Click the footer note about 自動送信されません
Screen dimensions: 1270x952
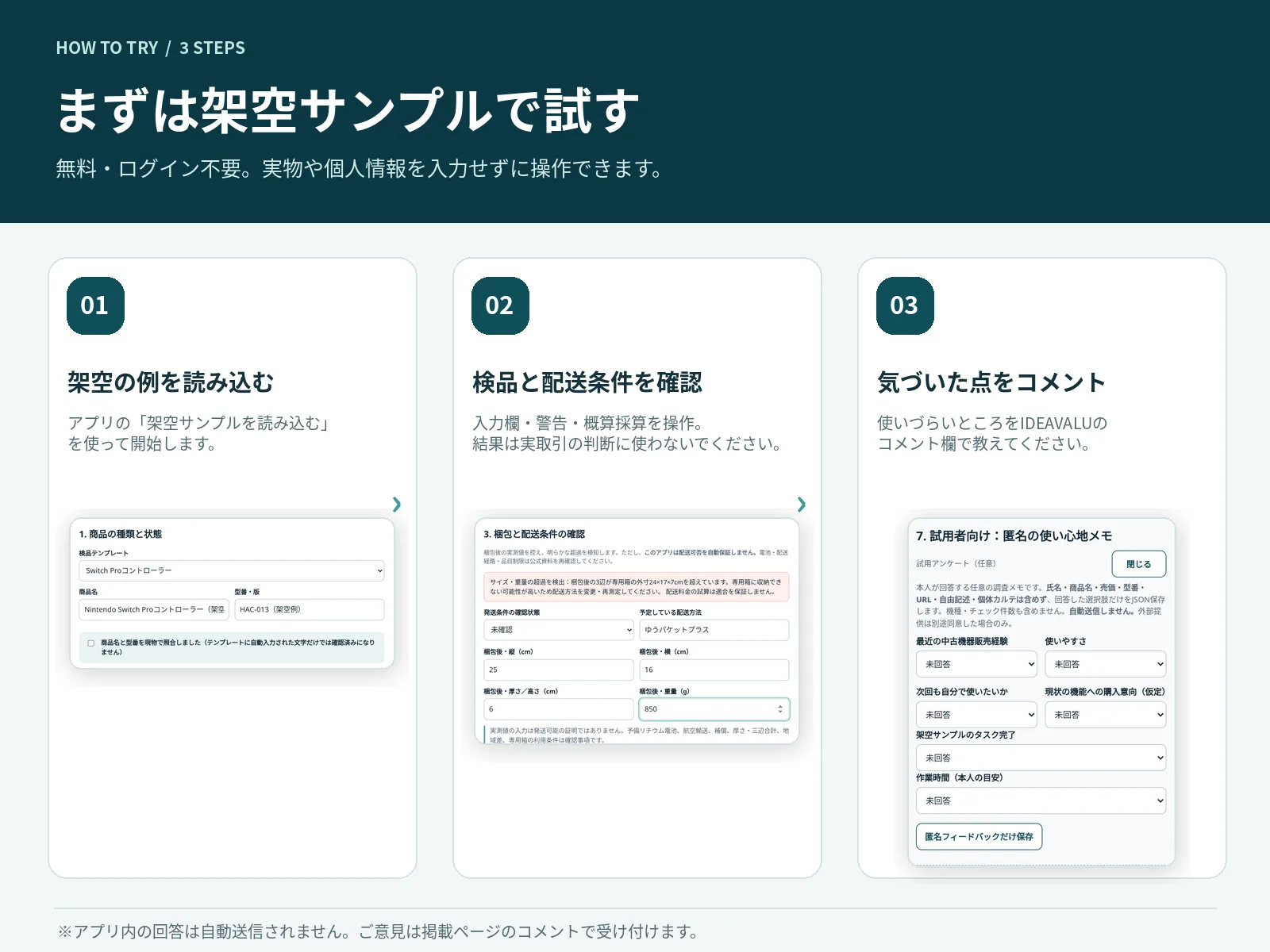[x=378, y=931]
